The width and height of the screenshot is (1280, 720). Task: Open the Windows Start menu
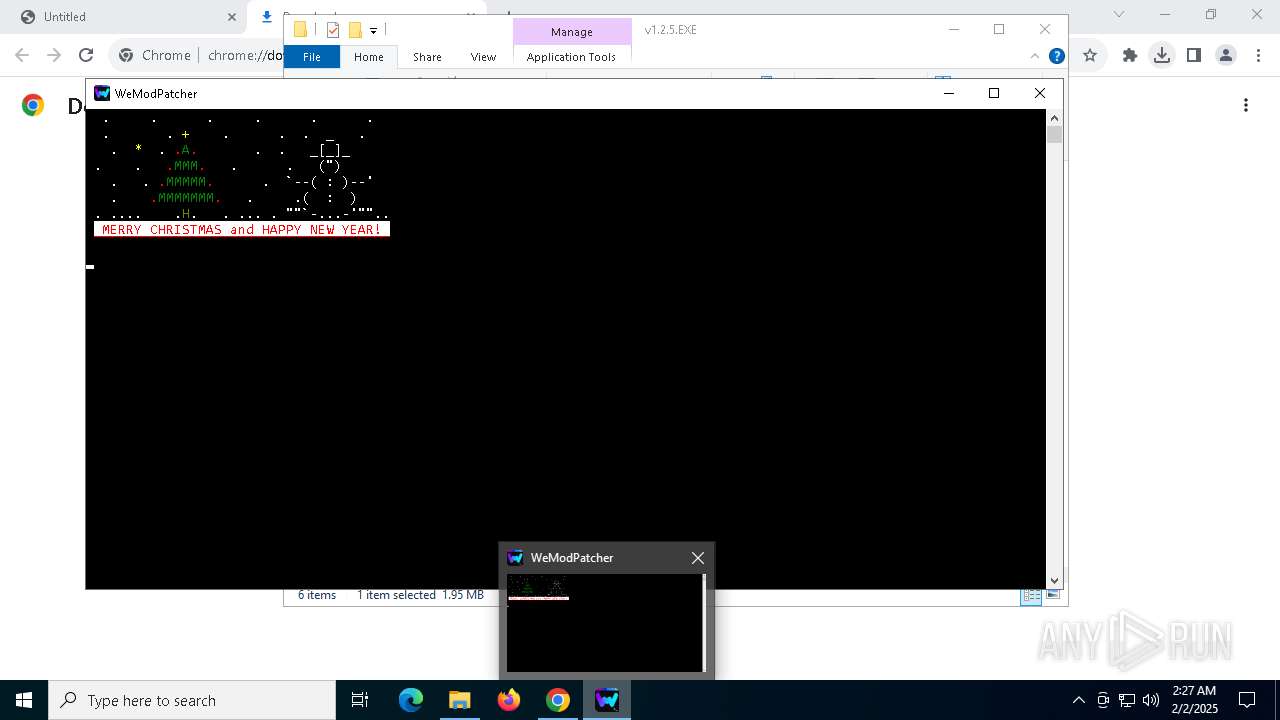pyautogui.click(x=24, y=700)
